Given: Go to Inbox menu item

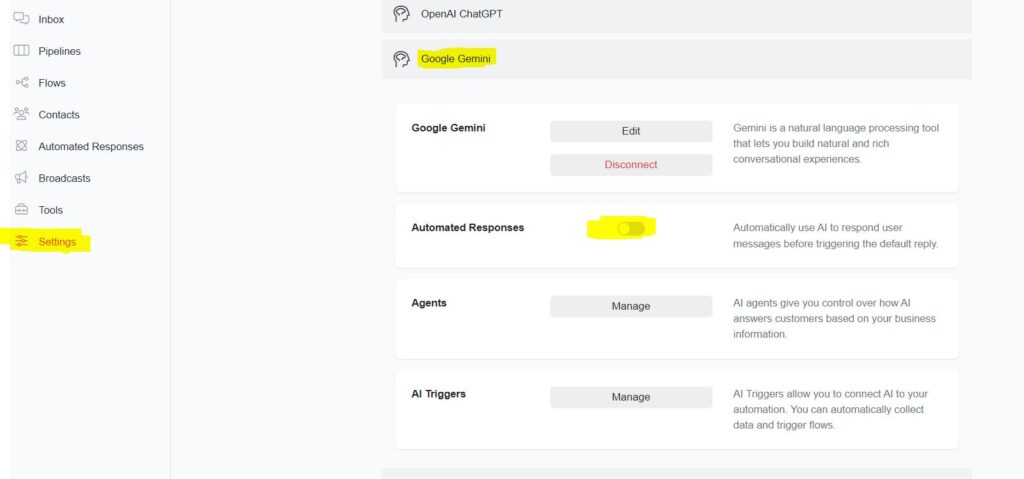Looking at the screenshot, I should tap(51, 20).
